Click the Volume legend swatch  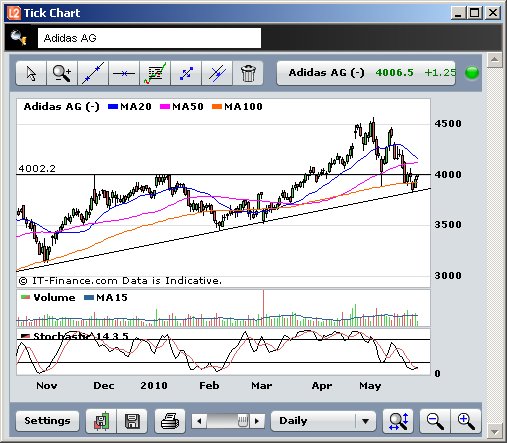tap(25, 297)
